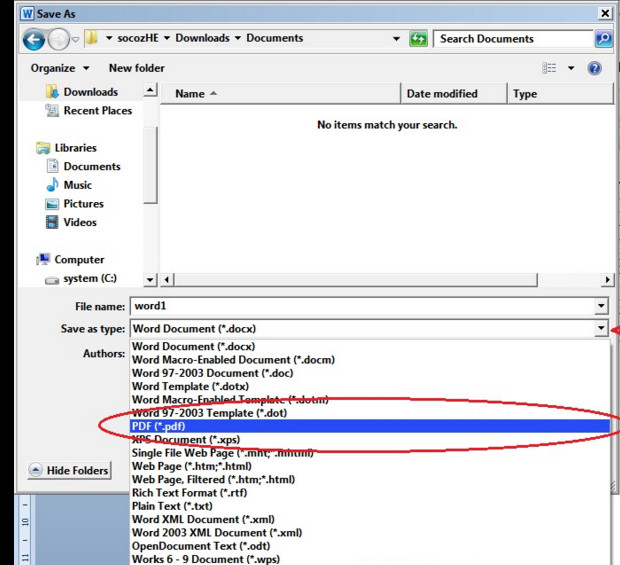Choose Word 97-2003 Template (*.dot)

(370, 413)
